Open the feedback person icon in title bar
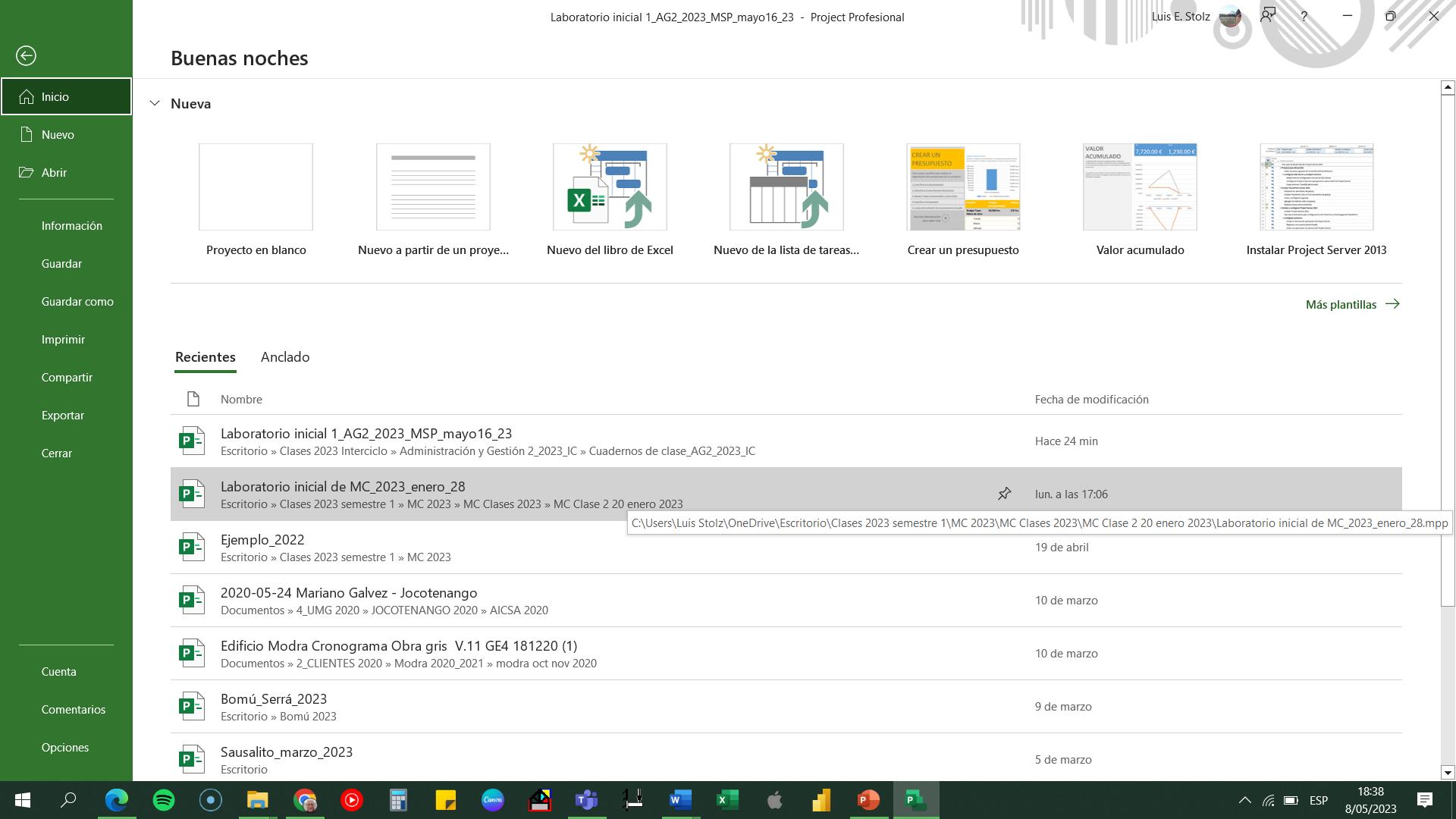The image size is (1456, 819). [x=1267, y=16]
